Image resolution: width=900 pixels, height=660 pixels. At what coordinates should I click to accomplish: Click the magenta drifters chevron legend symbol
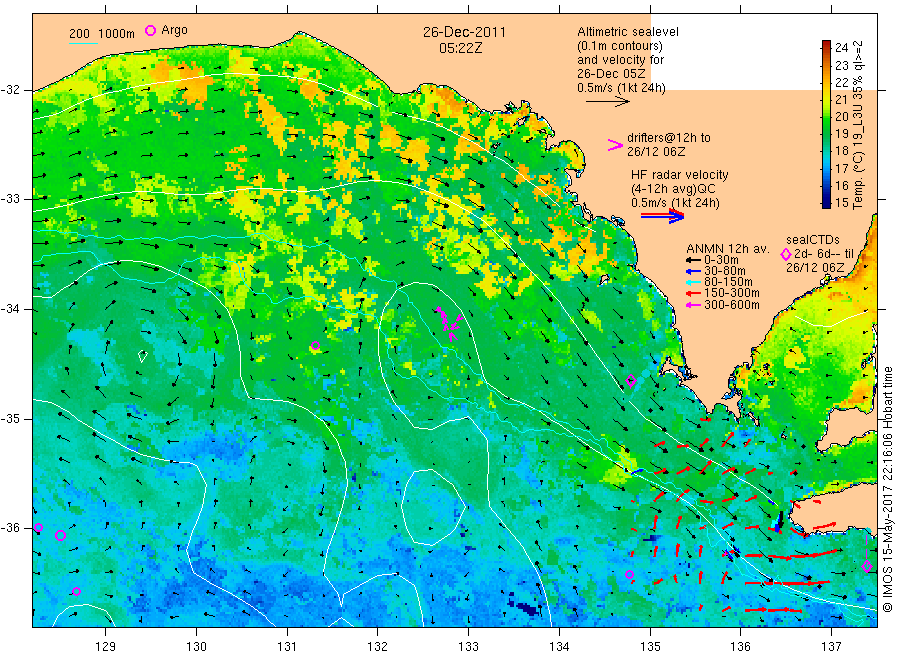point(615,145)
